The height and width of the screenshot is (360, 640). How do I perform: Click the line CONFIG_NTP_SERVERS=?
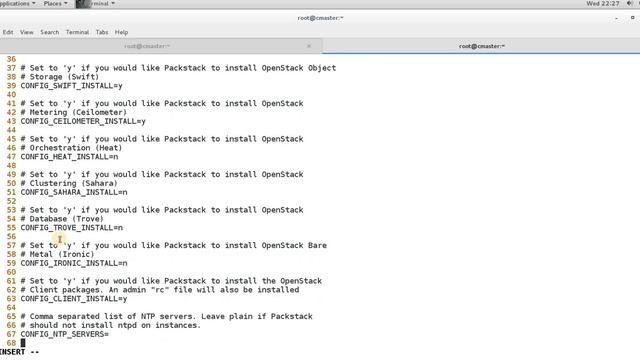pyautogui.click(x=64, y=334)
